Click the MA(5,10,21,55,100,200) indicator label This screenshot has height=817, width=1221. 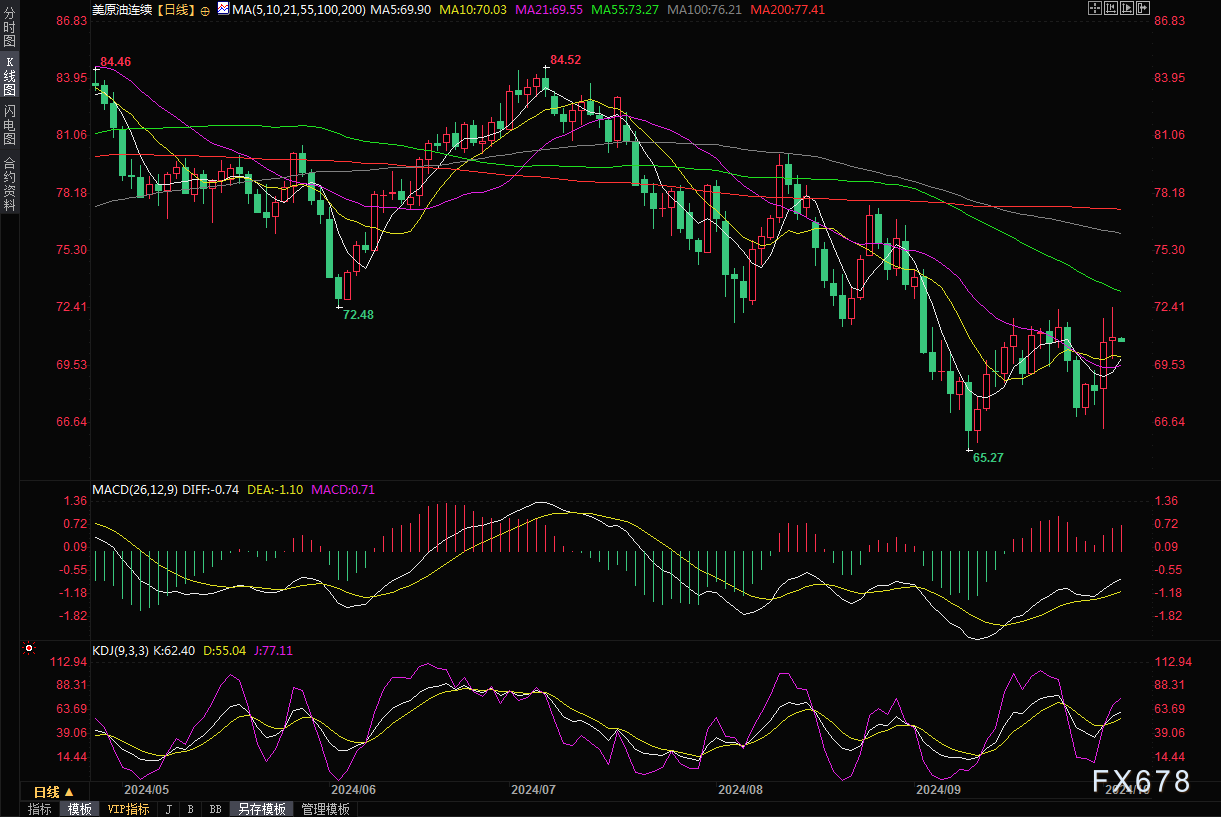pyautogui.click(x=299, y=9)
